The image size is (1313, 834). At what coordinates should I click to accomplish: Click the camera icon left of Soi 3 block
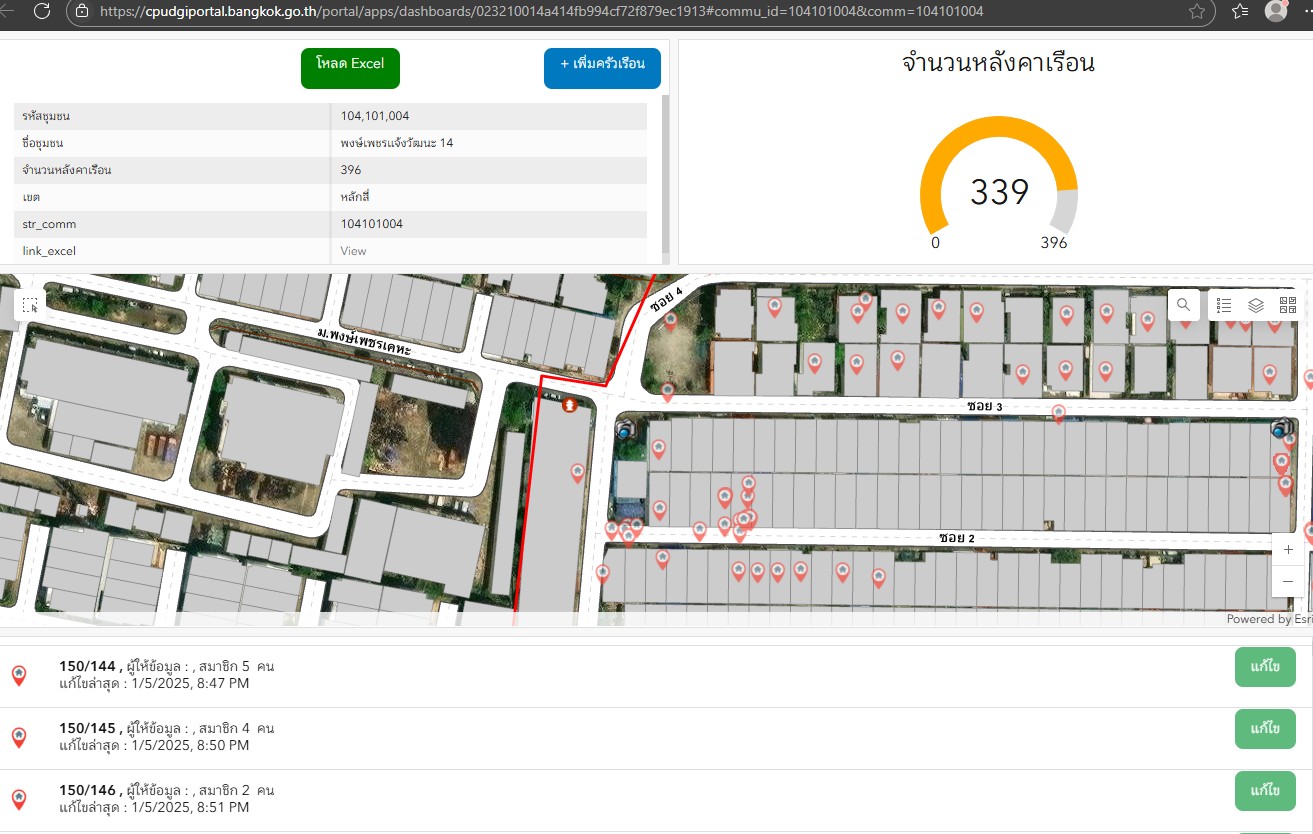click(626, 431)
